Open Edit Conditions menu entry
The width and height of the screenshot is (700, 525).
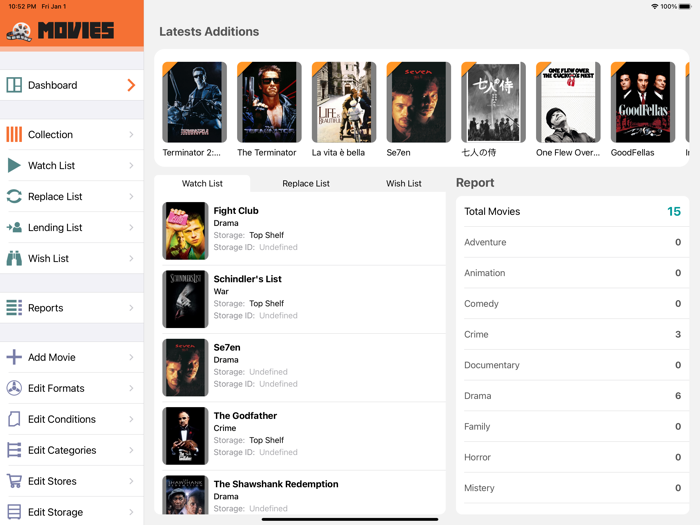(72, 419)
